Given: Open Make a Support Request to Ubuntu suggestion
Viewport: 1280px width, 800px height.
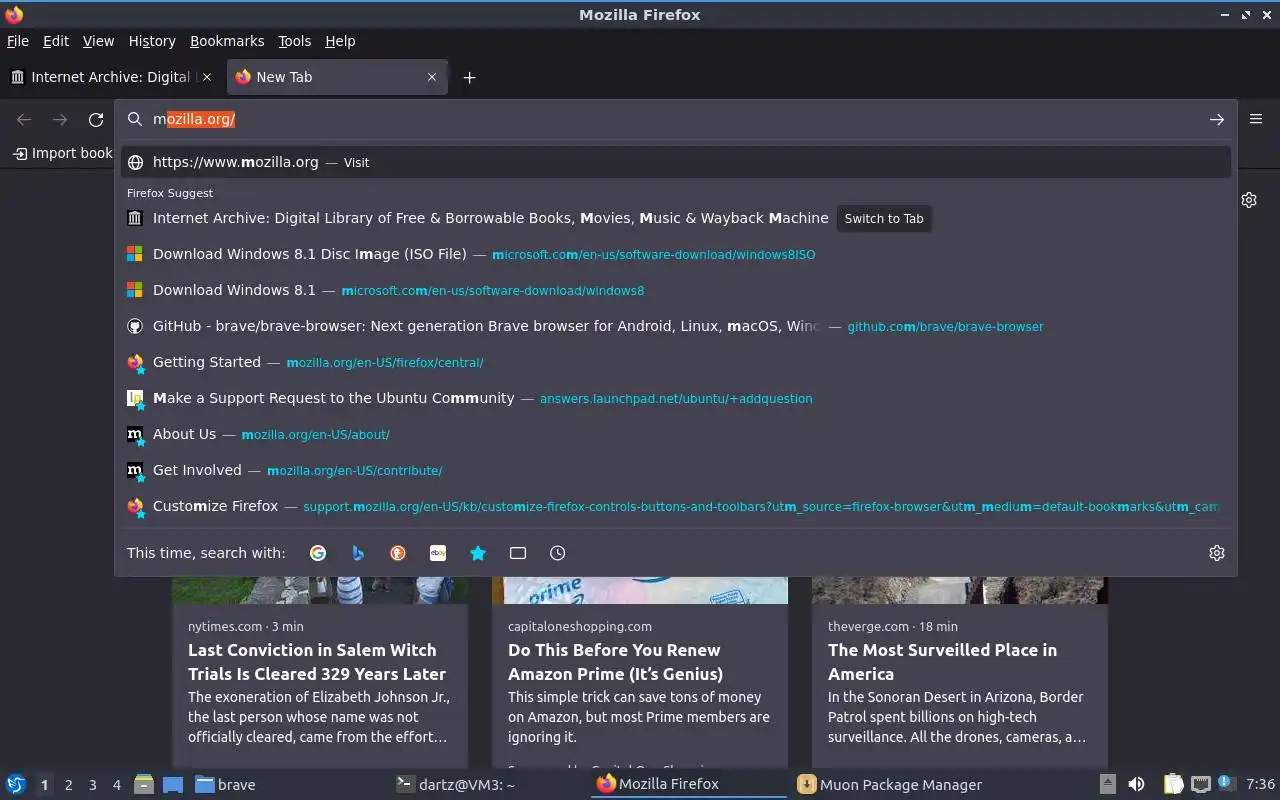Looking at the screenshot, I should click(676, 398).
